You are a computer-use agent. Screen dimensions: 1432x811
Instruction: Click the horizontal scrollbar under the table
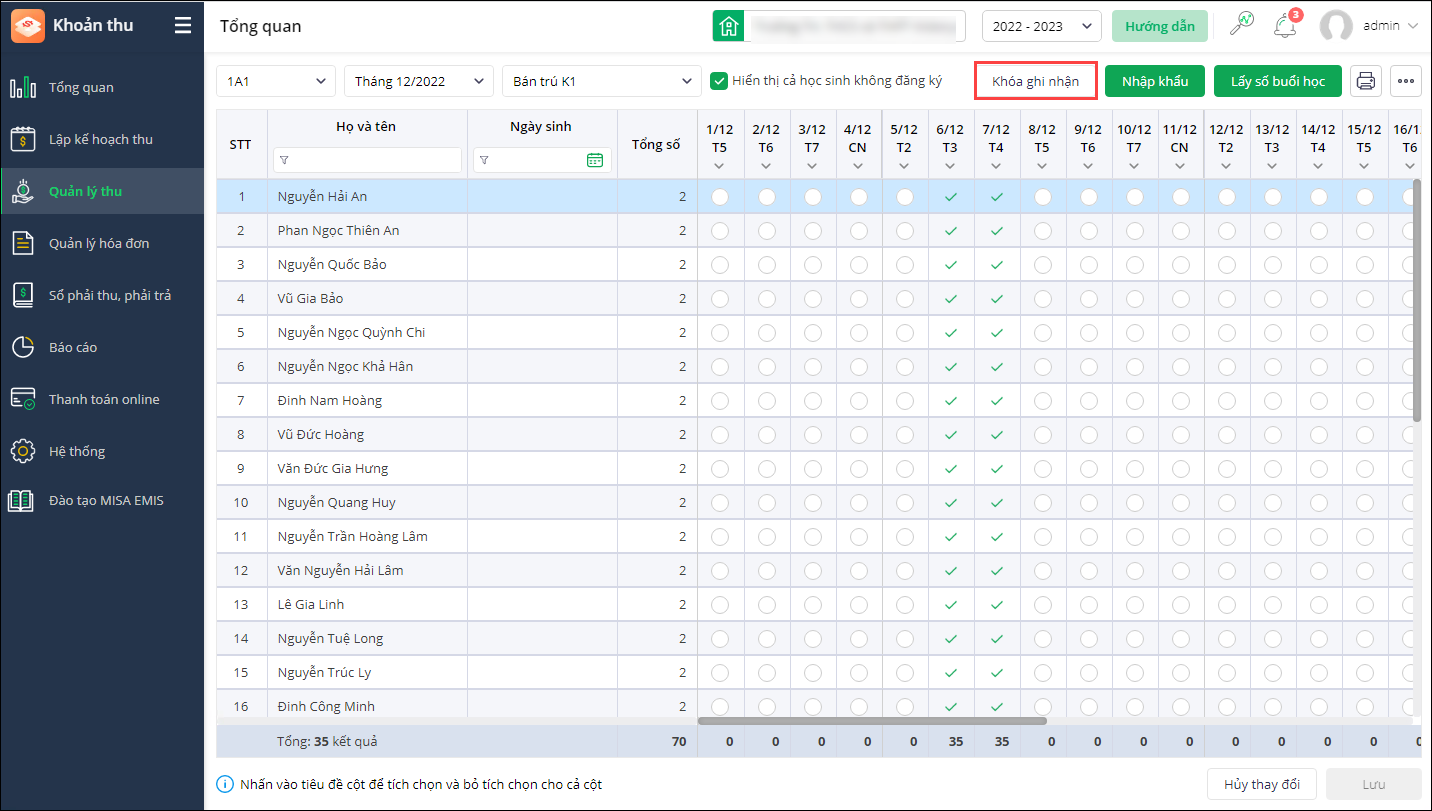click(x=871, y=720)
